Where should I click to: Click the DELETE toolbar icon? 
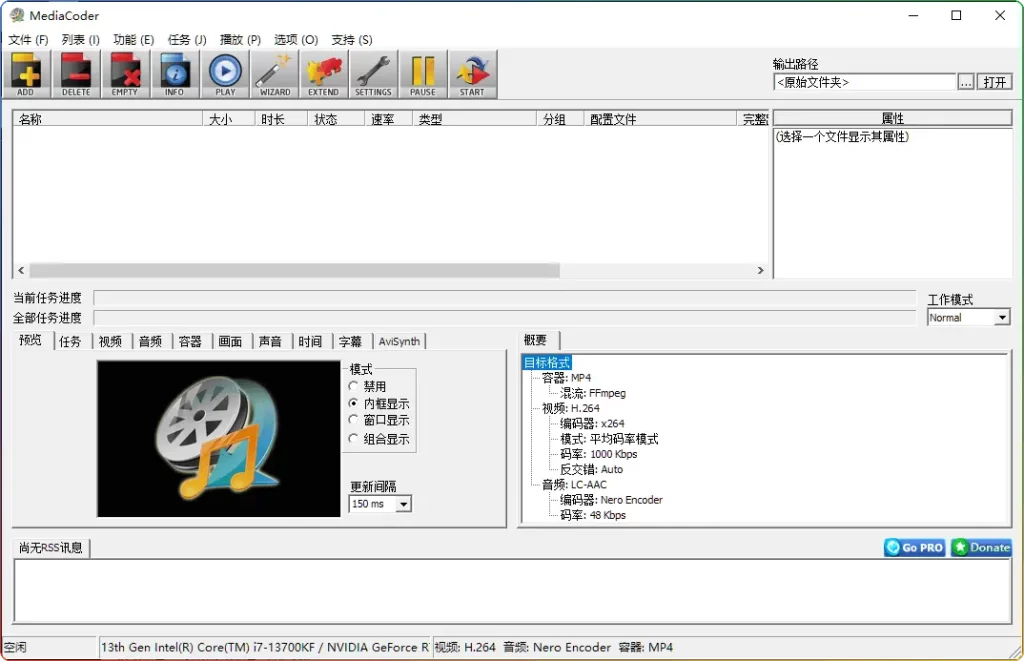pos(76,74)
